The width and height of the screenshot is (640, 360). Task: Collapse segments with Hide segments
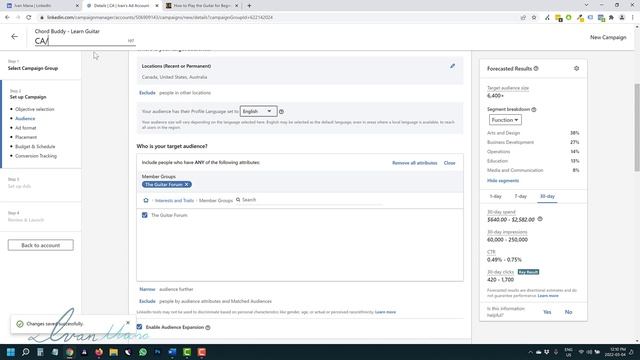click(503, 181)
